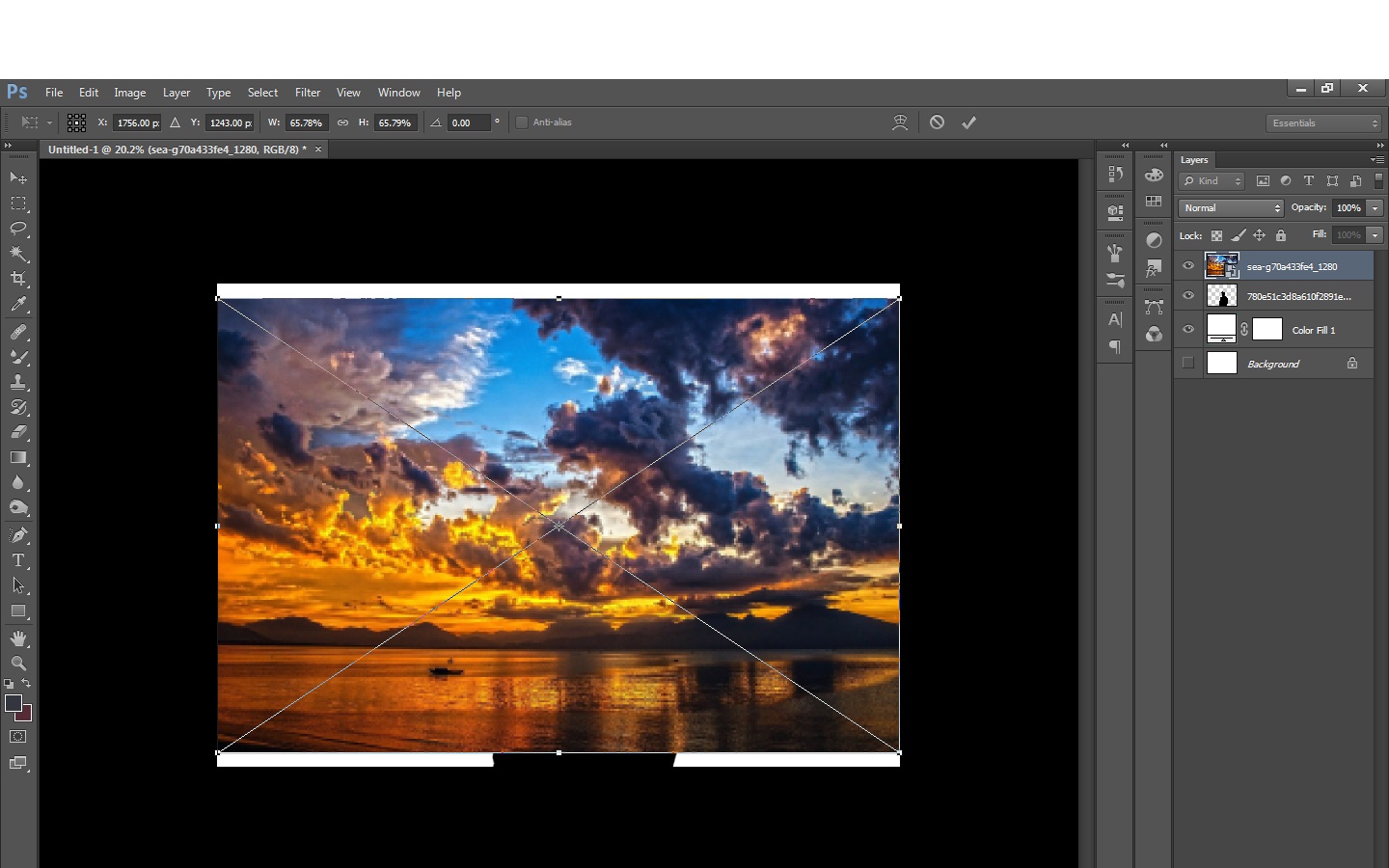Viewport: 1389px width, 868px height.
Task: Select the Eyedropper tool
Action: [x=18, y=305]
